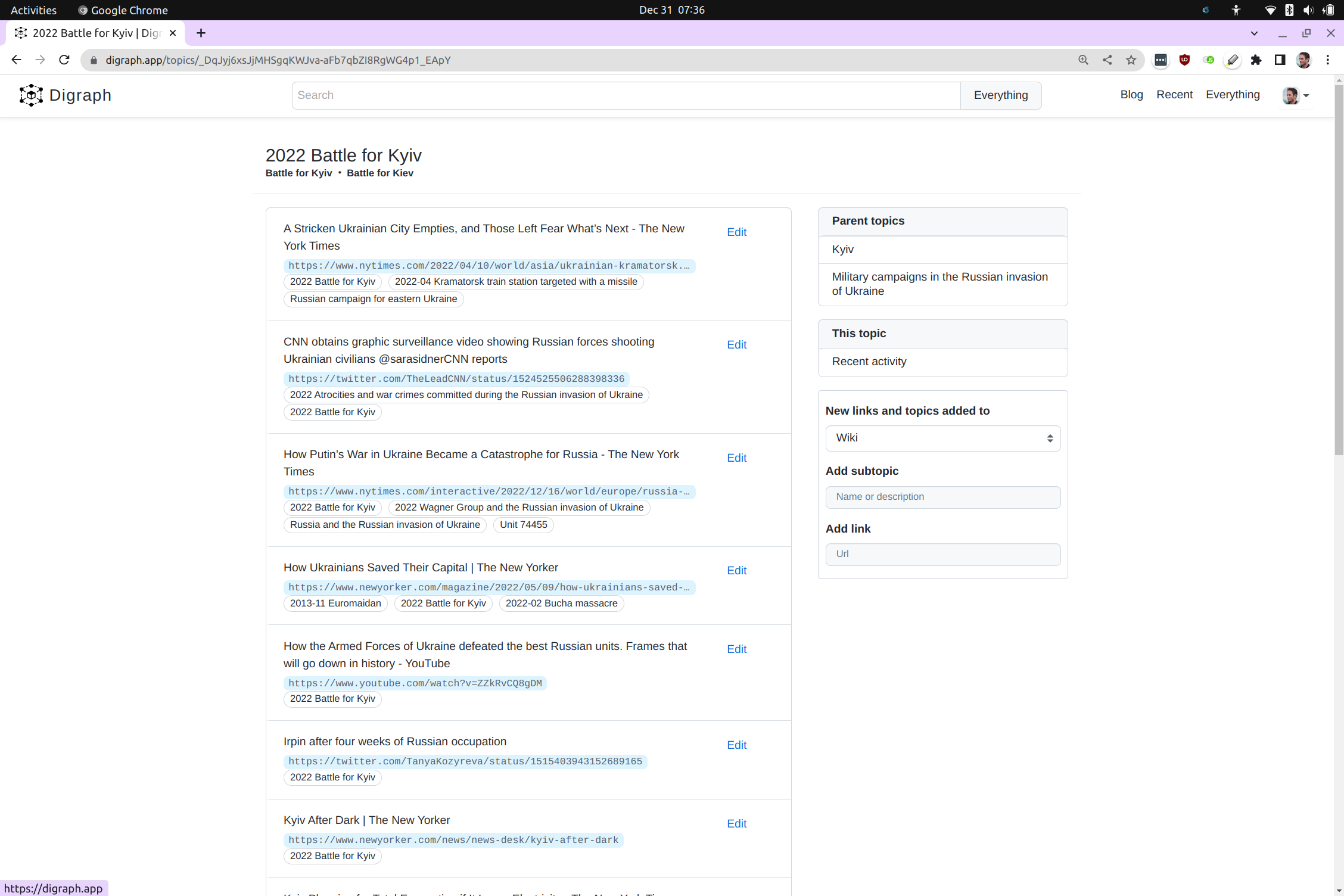Click the Add subtopic name field
Viewport: 1344px width, 896px height.
[x=942, y=497]
